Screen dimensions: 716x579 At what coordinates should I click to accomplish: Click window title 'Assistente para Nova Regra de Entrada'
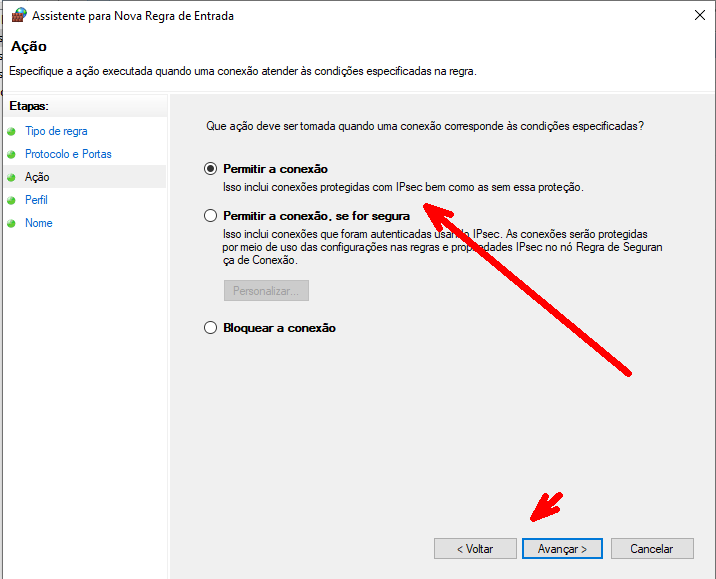[133, 16]
